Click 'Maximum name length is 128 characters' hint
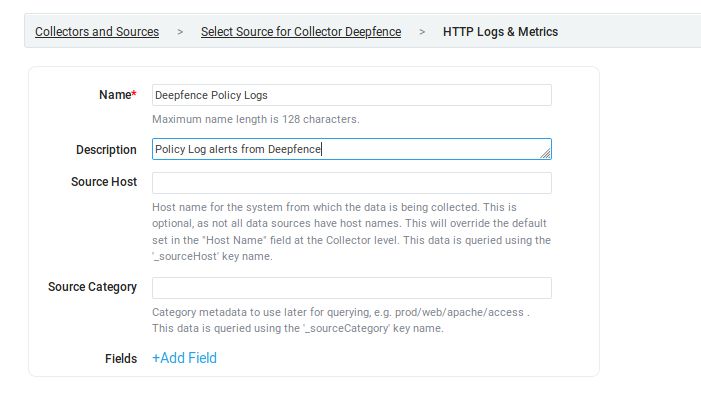This screenshot has width=701, height=393. [x=256, y=119]
